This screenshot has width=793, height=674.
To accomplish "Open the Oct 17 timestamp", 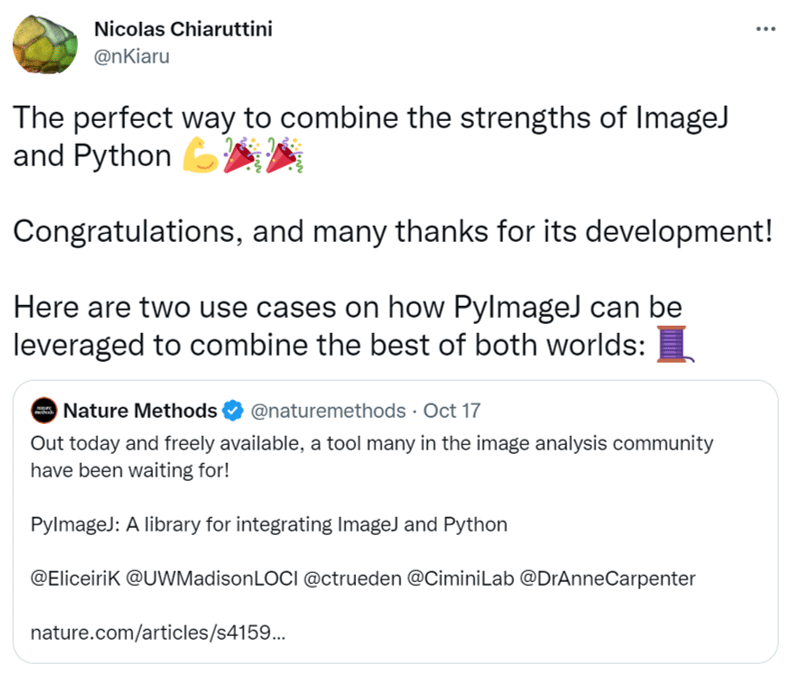I will point(454,410).
